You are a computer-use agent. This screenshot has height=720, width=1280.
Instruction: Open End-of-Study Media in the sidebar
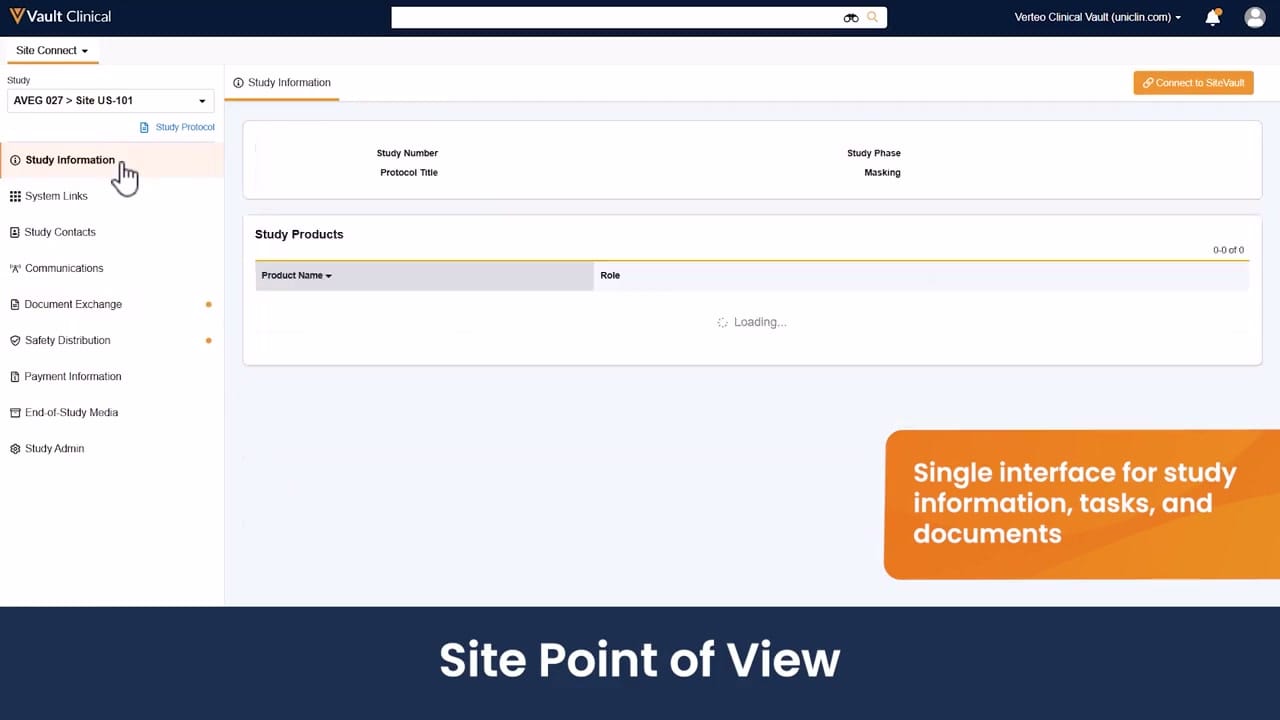[71, 412]
